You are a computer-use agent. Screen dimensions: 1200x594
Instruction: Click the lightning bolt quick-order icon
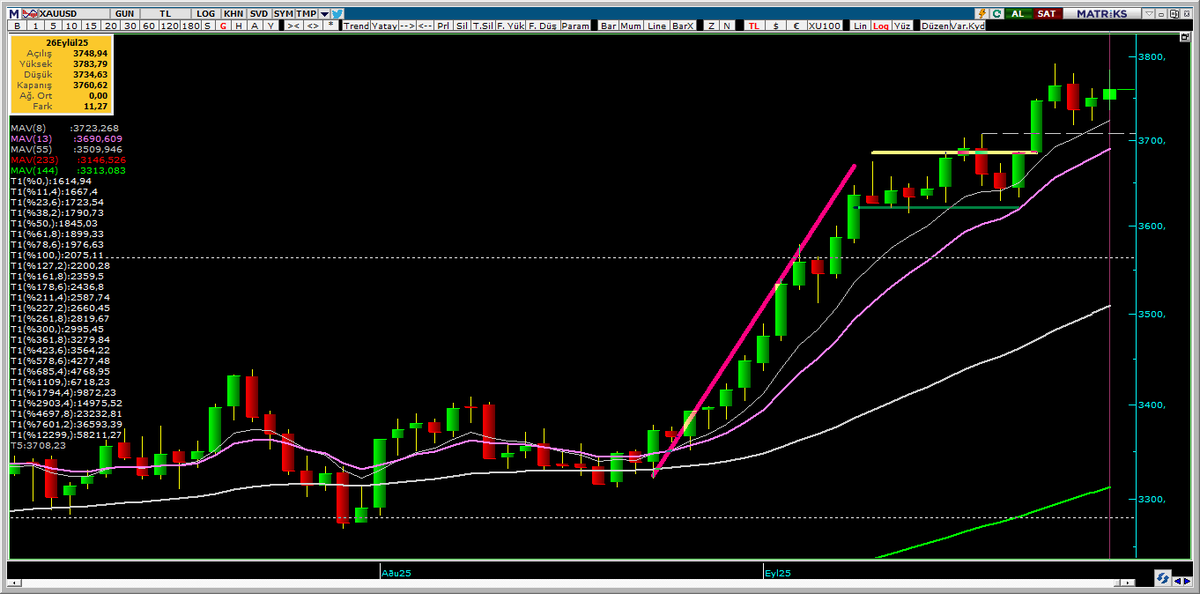[x=982, y=14]
